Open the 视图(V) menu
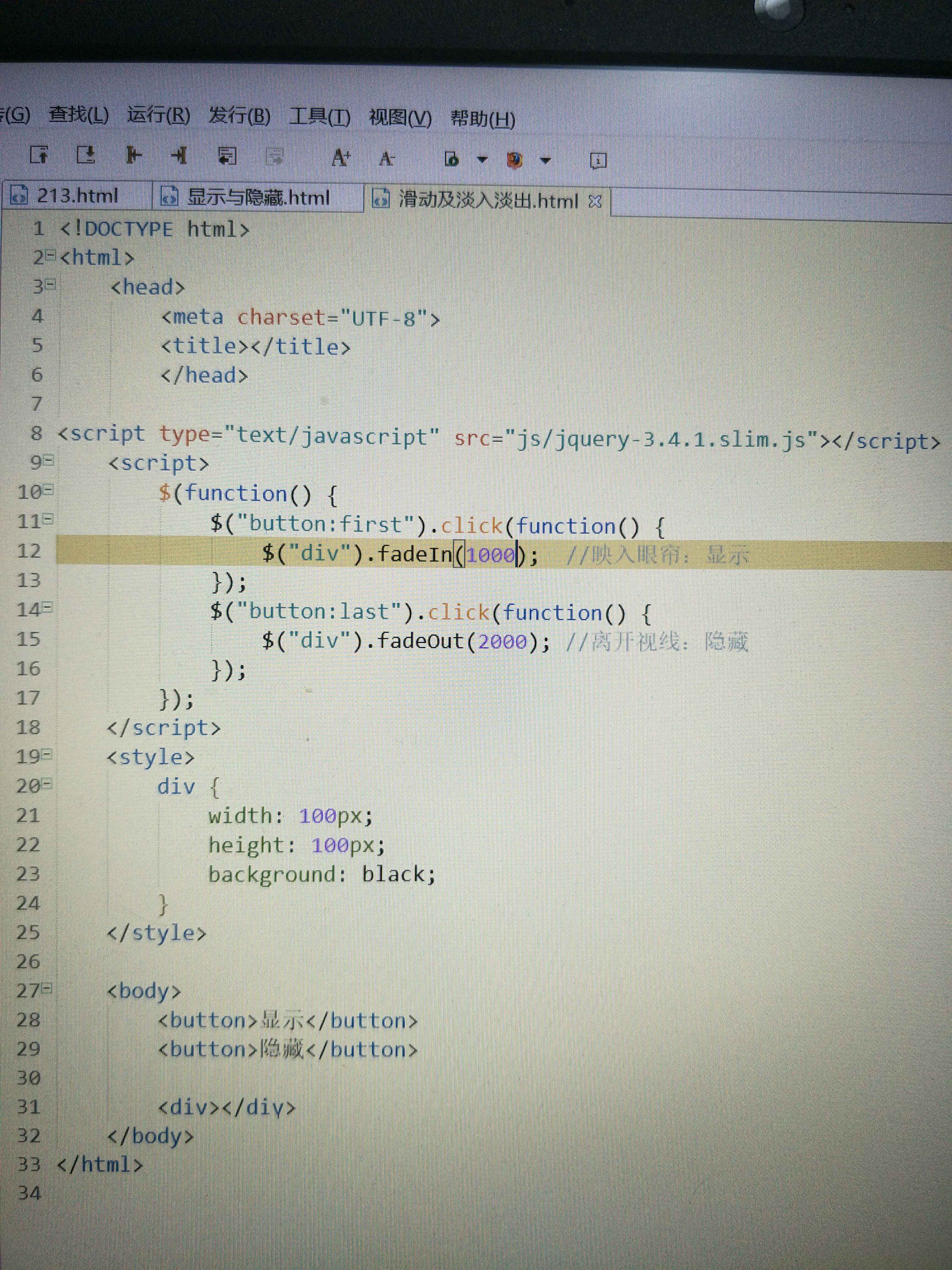Image resolution: width=952 pixels, height=1270 pixels. coord(401,118)
